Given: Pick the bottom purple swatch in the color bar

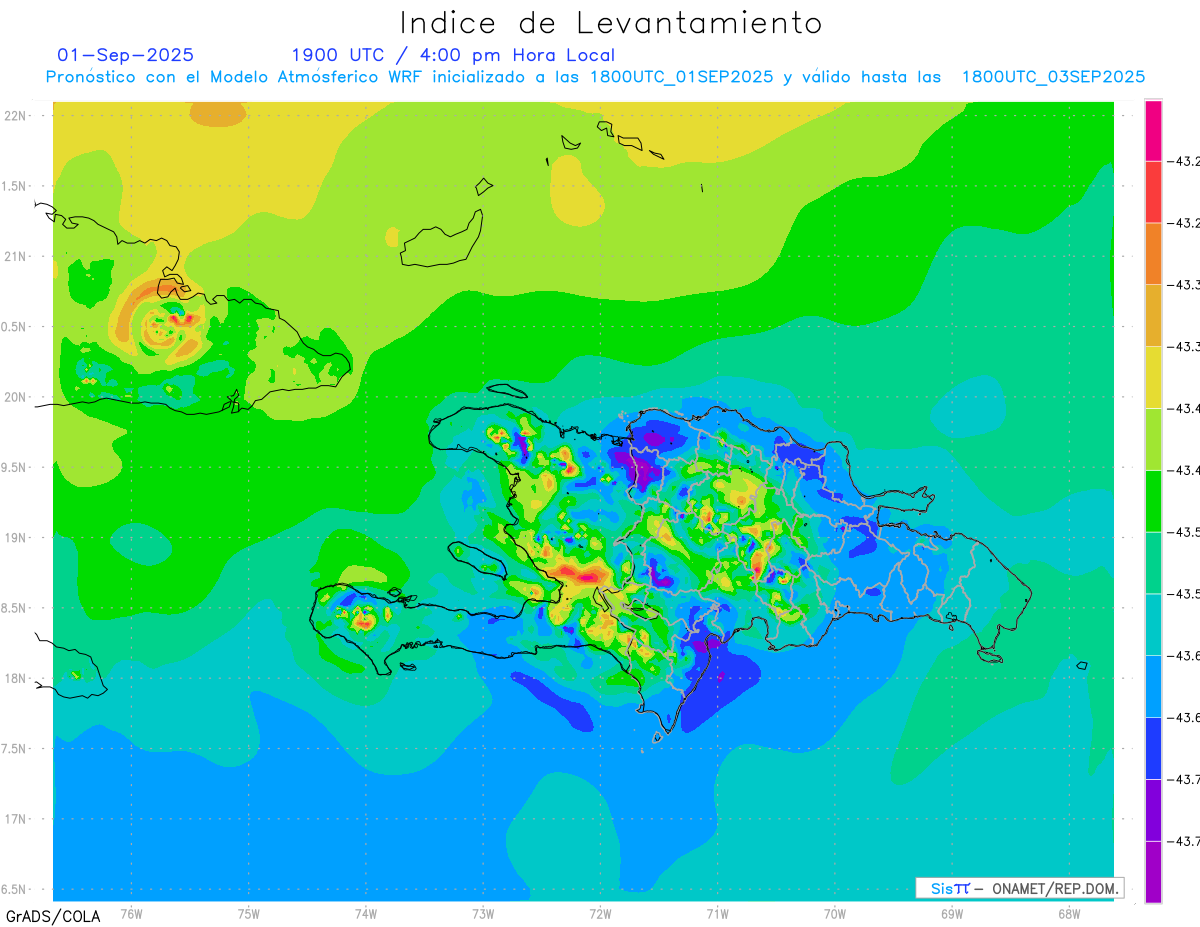Looking at the screenshot, I should click(x=1153, y=872).
